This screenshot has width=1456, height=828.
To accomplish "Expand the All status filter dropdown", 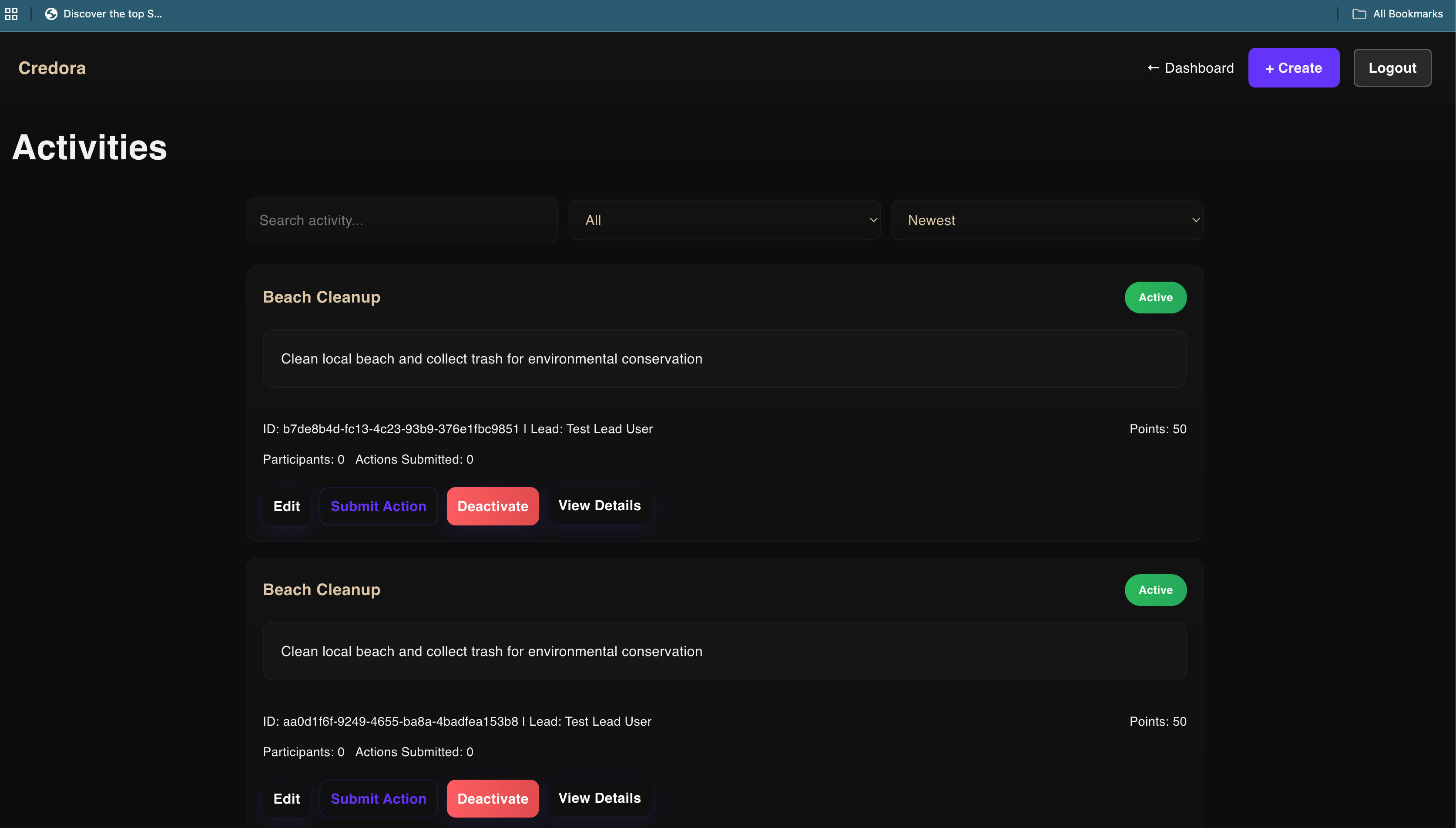I will pyautogui.click(x=724, y=220).
